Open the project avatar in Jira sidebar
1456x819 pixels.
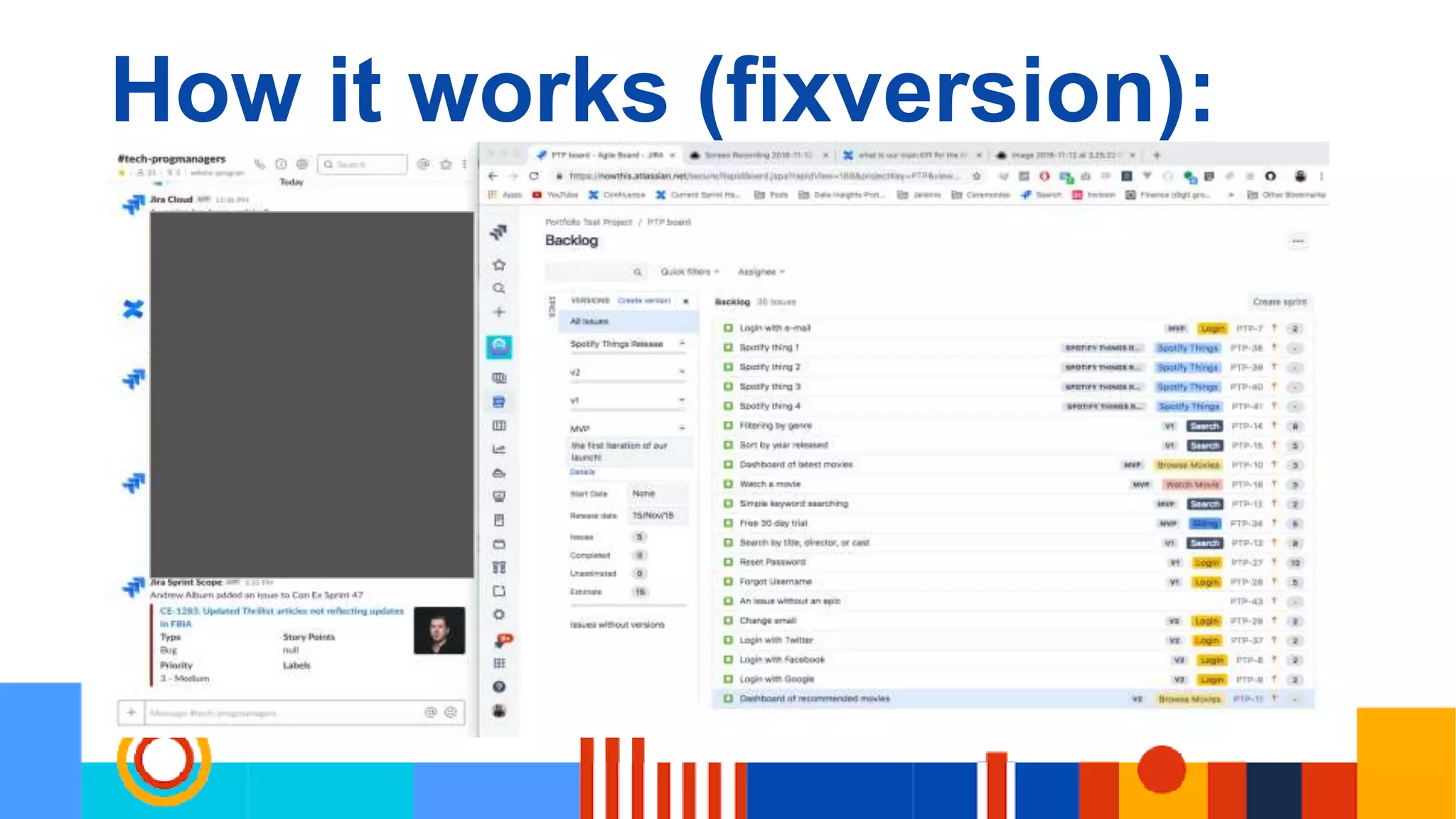499,347
